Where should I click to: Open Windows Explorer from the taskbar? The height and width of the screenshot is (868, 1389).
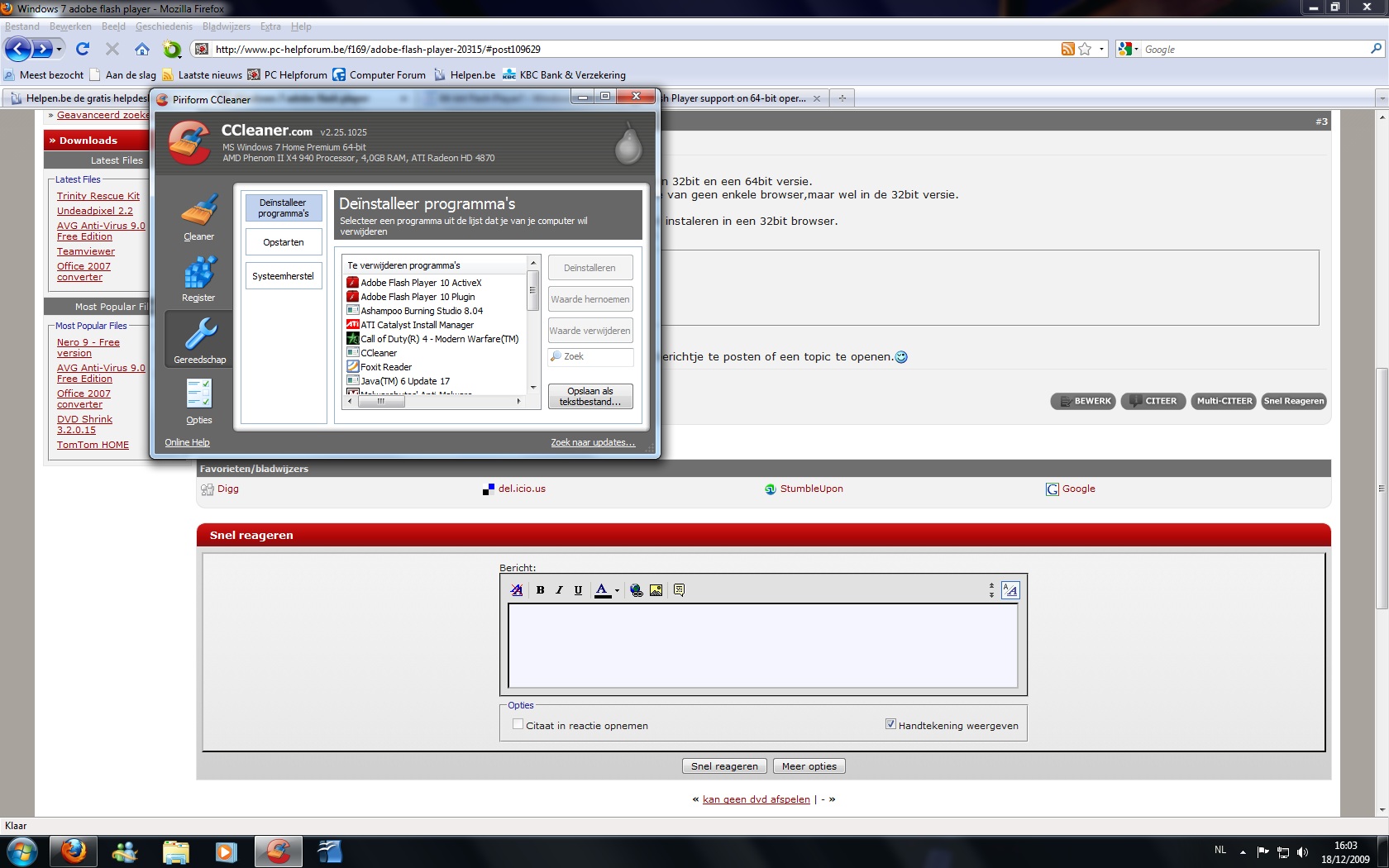[175, 851]
